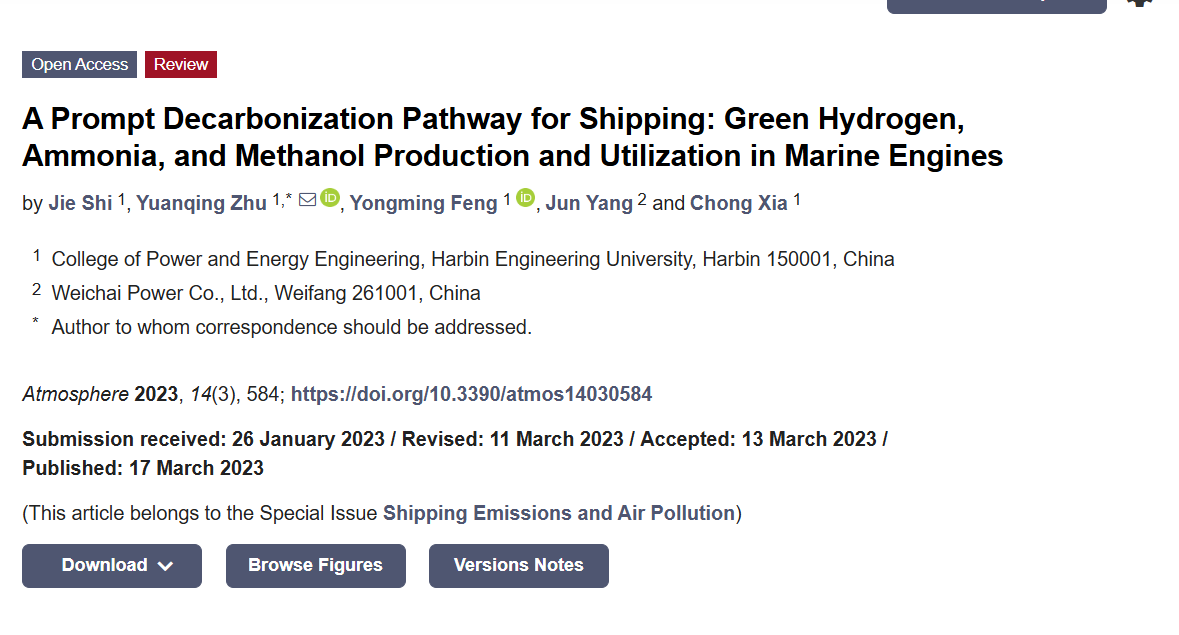
Task: Select author Jun Yang's name link
Action: tap(590, 203)
